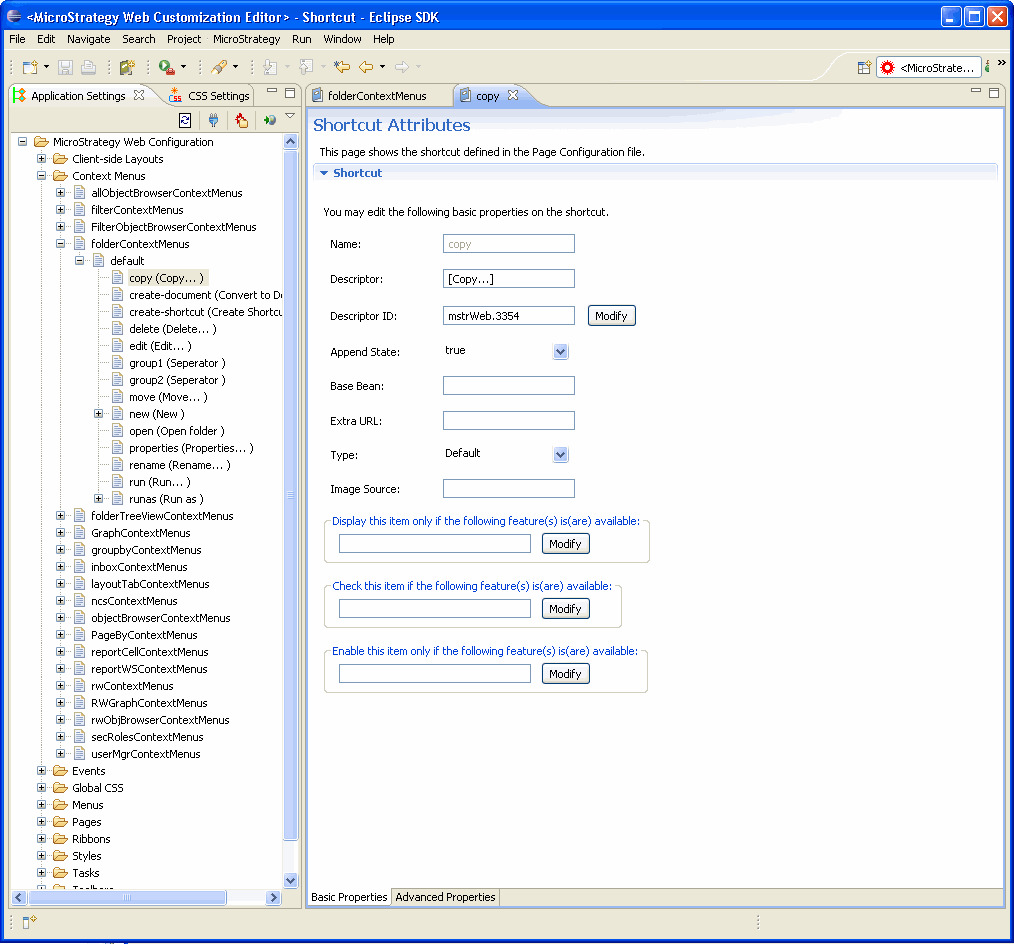
Task: Expand the Events folder
Action: coord(41,771)
